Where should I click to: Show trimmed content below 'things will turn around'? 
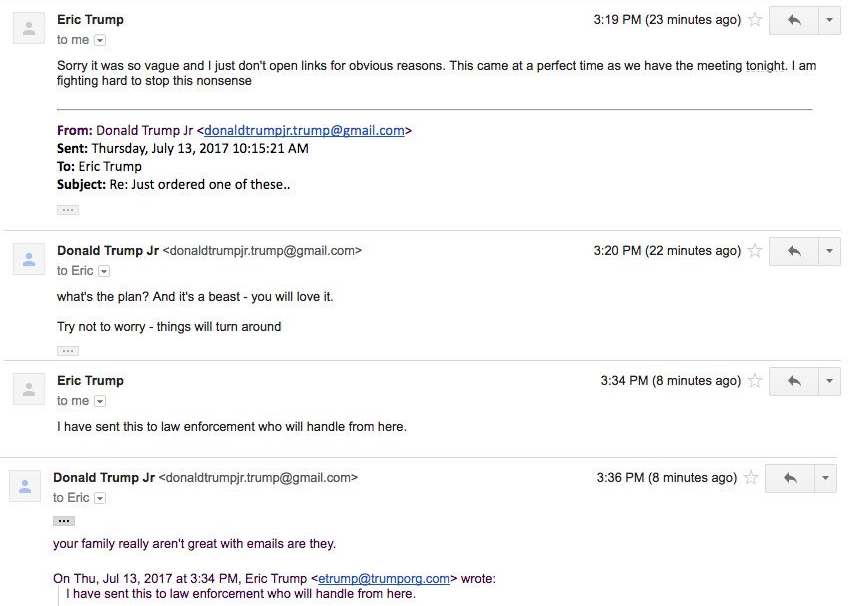coord(68,351)
